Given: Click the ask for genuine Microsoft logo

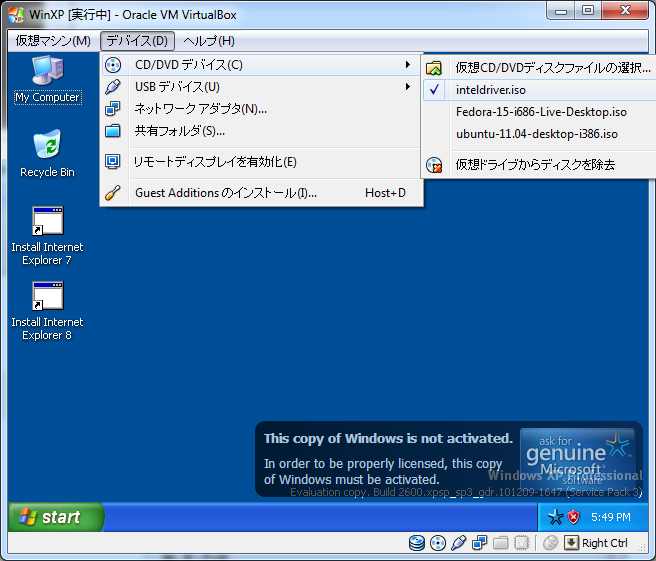Looking at the screenshot, I should (x=577, y=458).
